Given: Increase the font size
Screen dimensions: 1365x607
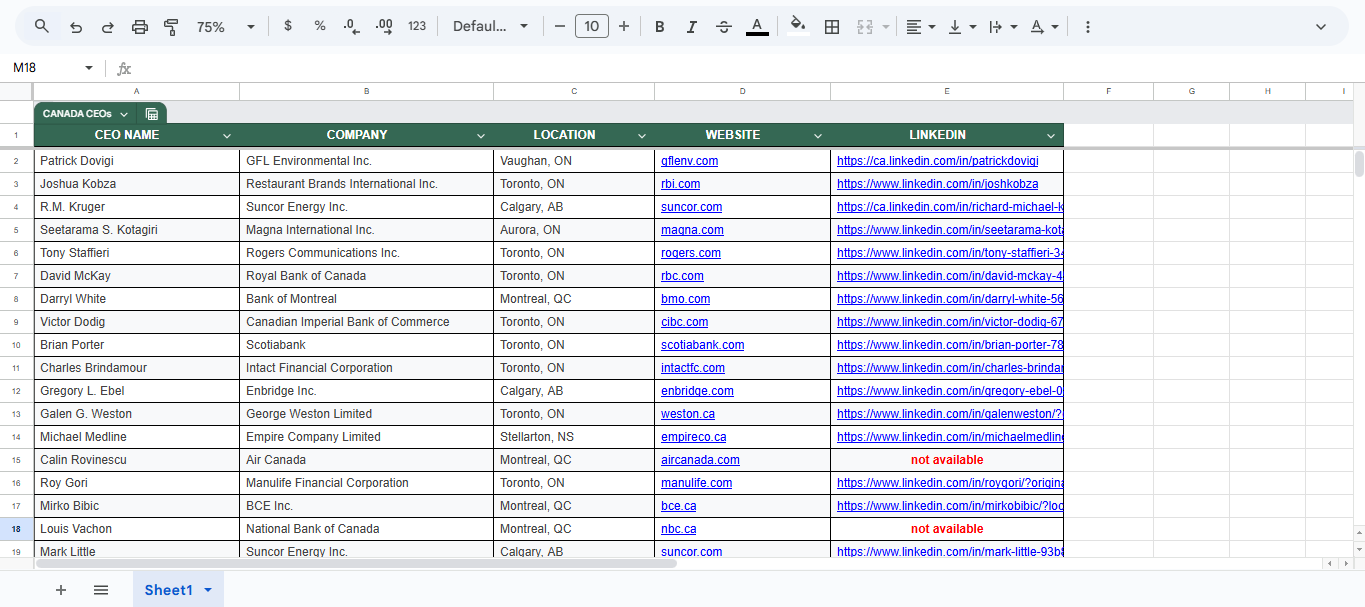Looking at the screenshot, I should pos(624,27).
